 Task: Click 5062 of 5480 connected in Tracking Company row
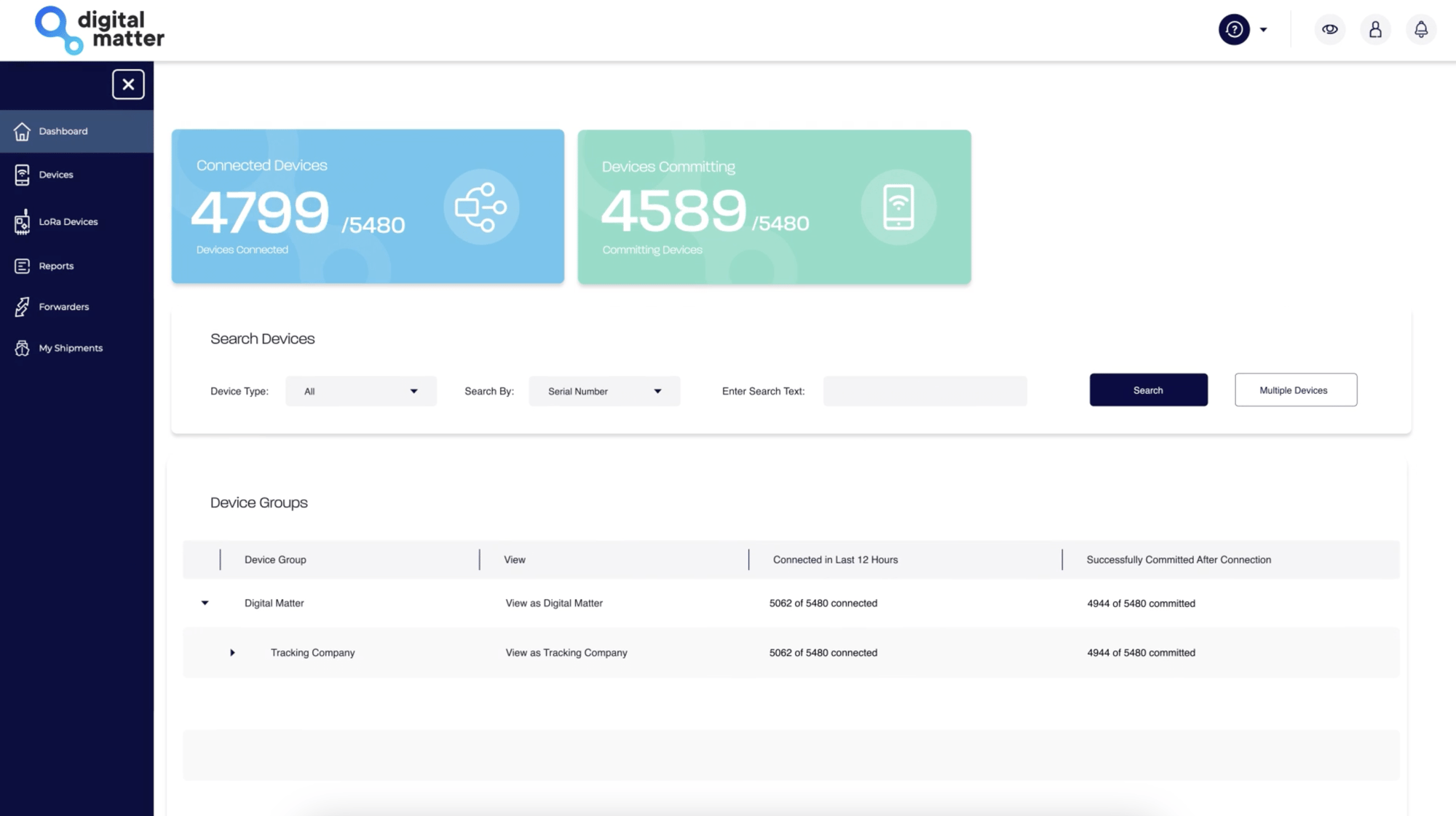(823, 653)
